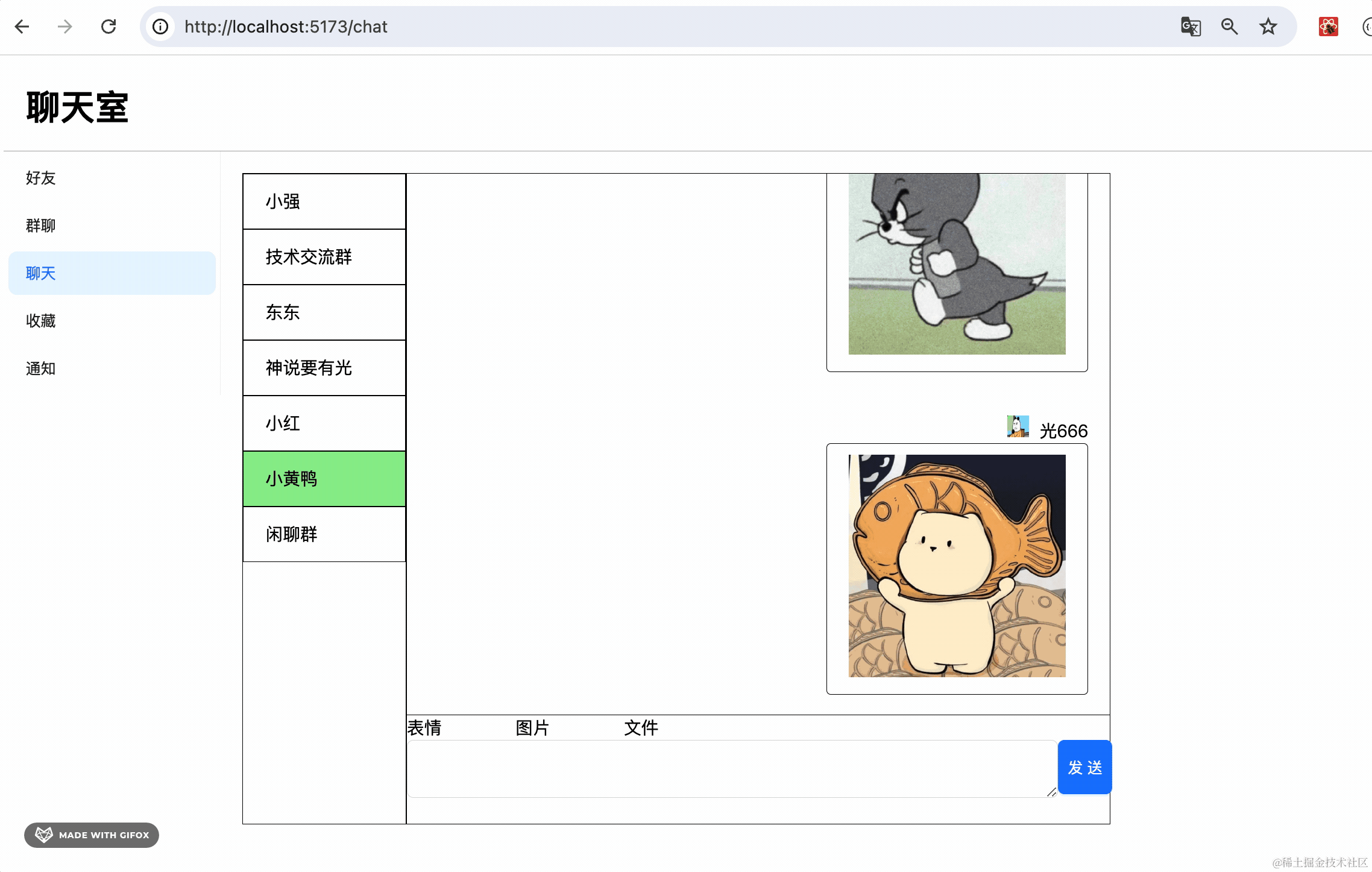Click the fish-hat cat image message

click(957, 566)
